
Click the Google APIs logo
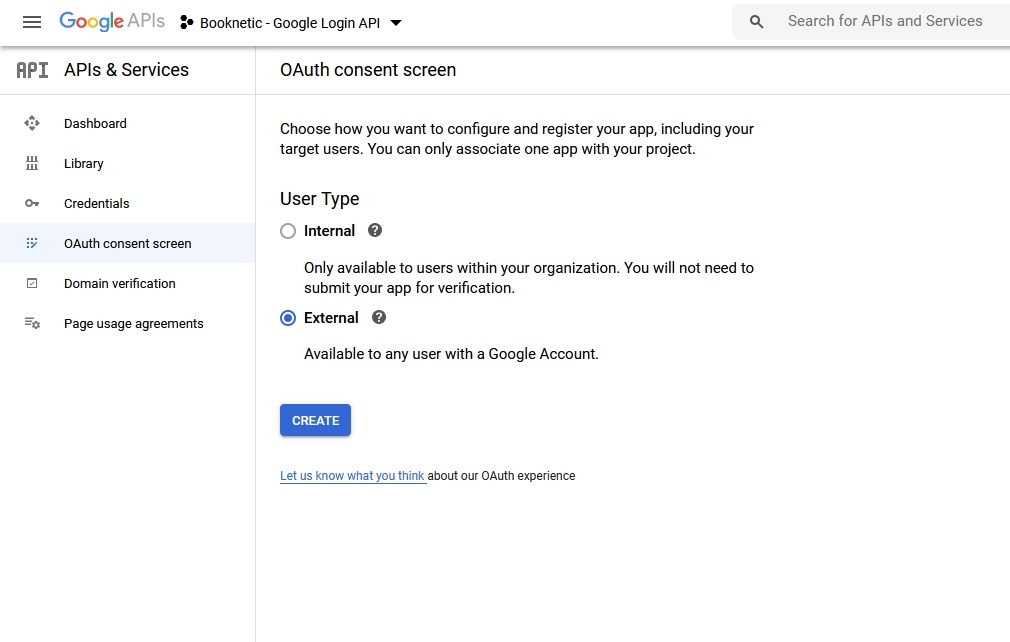[x=111, y=21]
